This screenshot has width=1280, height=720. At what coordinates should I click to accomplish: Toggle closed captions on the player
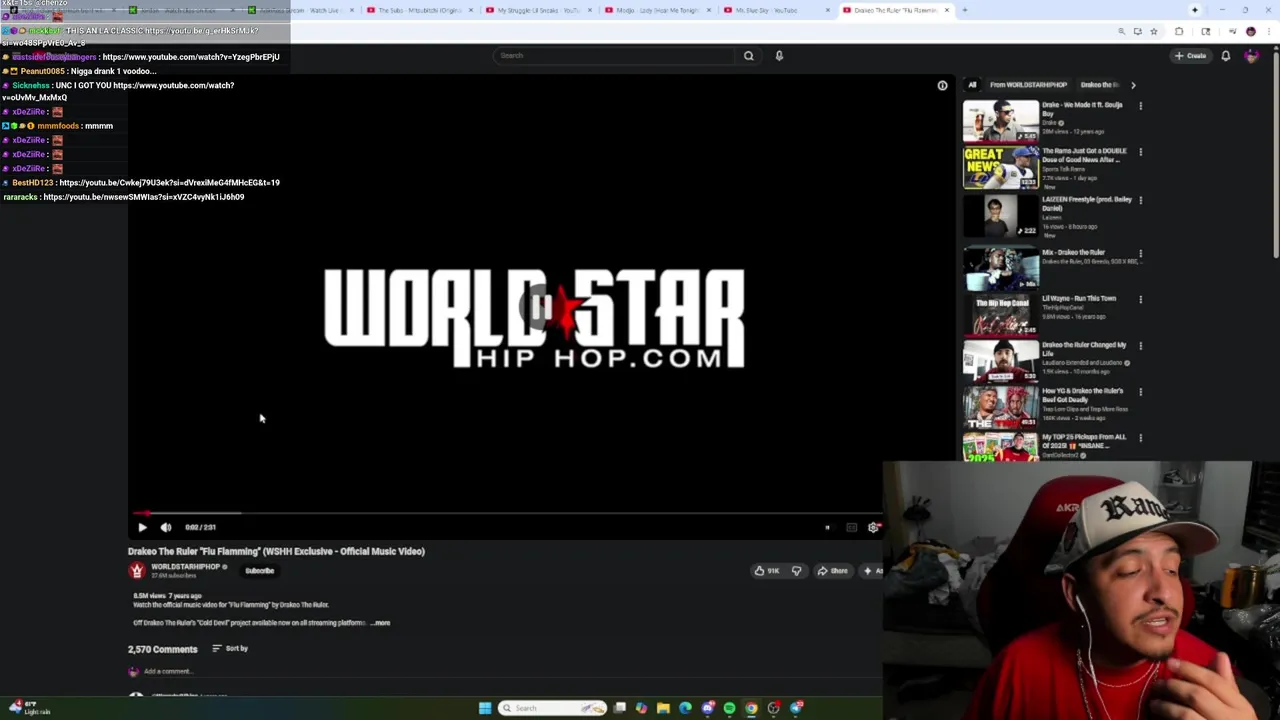coord(851,527)
